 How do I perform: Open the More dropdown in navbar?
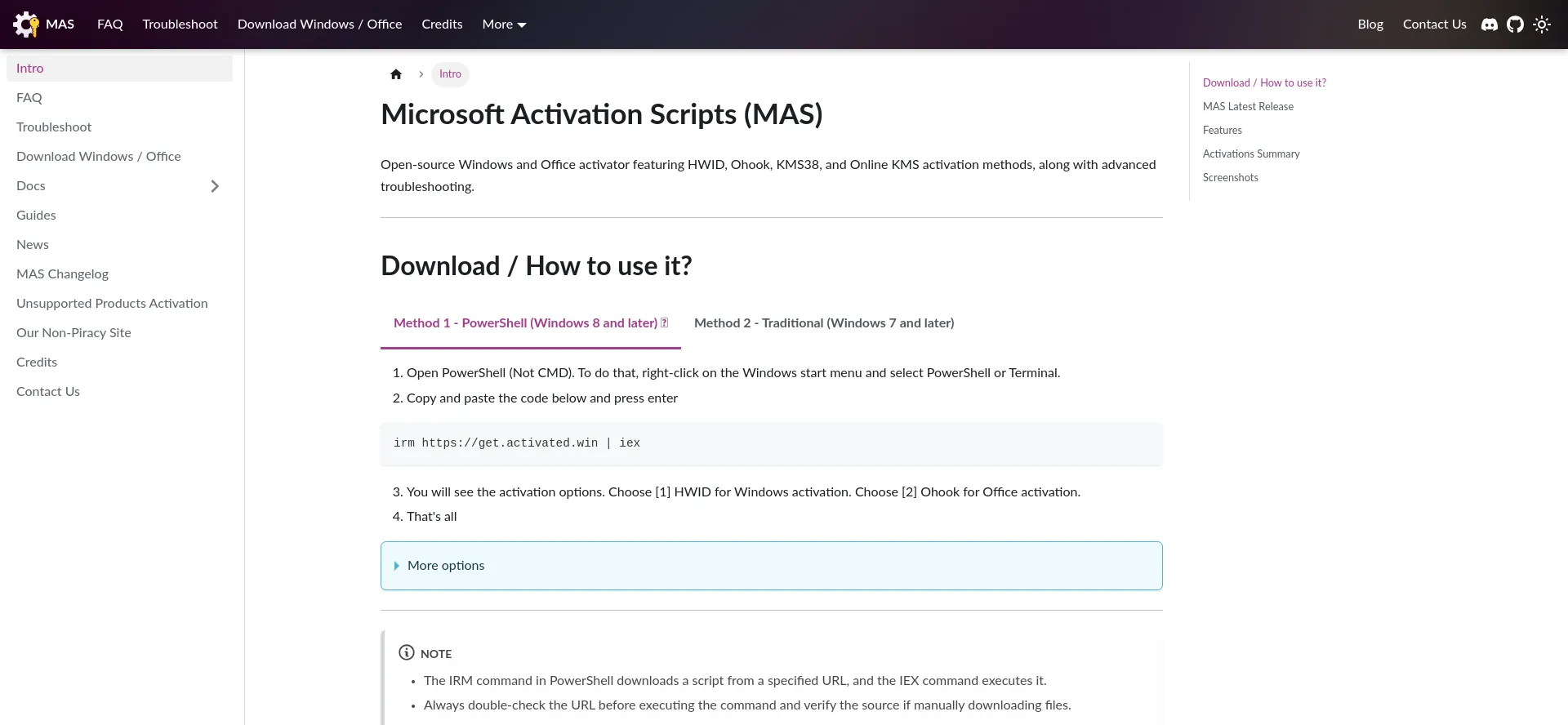point(504,24)
